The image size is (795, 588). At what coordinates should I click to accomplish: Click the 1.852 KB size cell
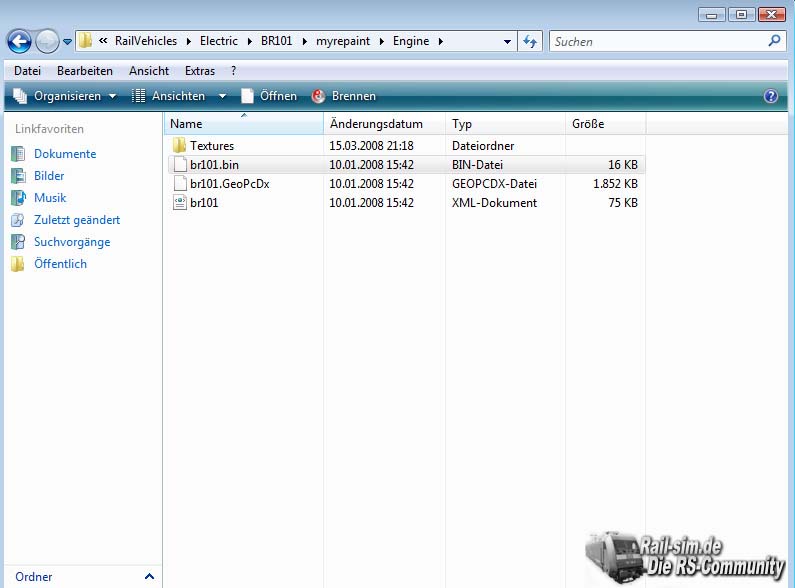coord(616,183)
